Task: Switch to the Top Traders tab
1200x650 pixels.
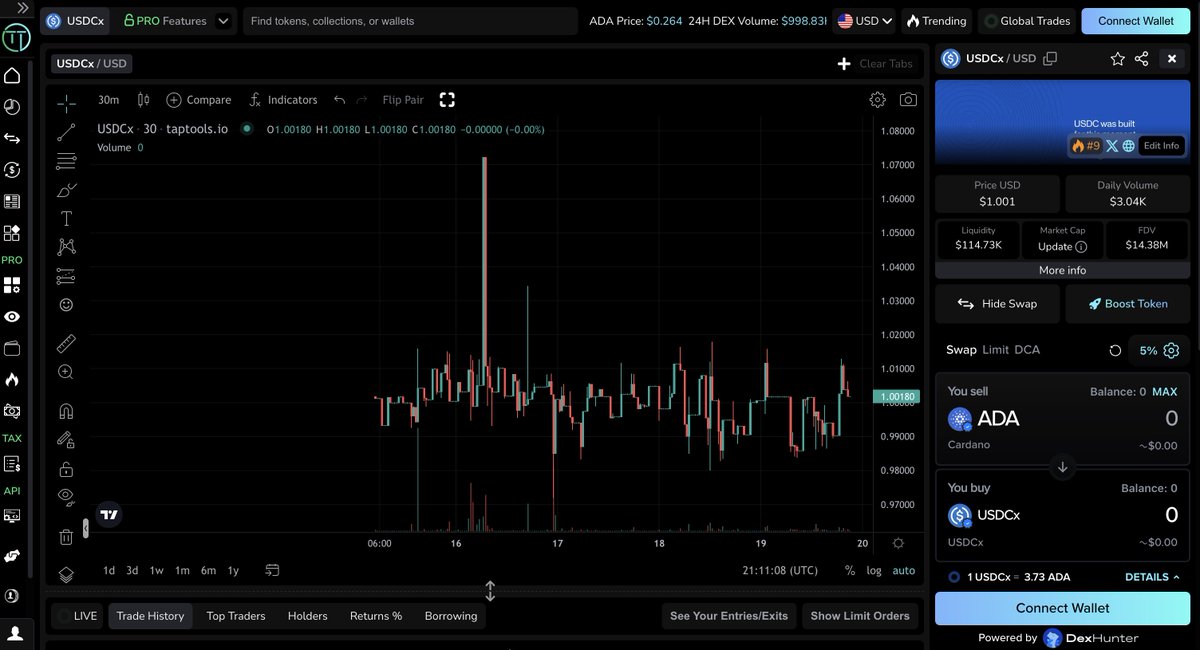Action: pos(235,616)
